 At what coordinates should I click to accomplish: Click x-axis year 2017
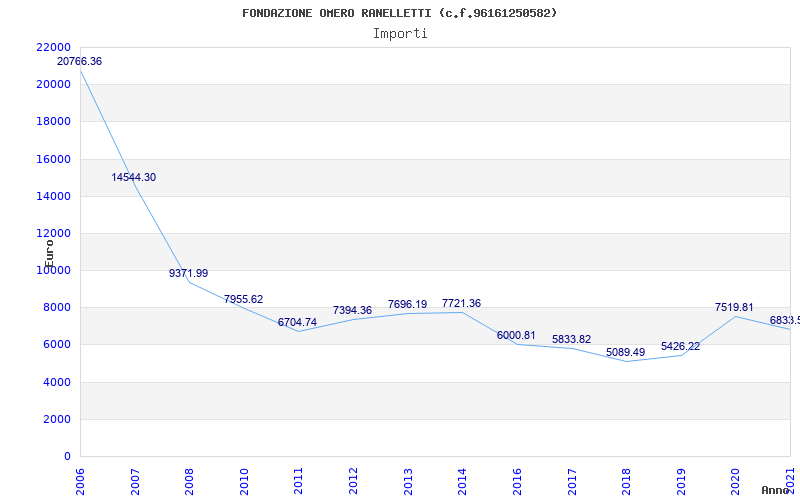pyautogui.click(x=571, y=482)
